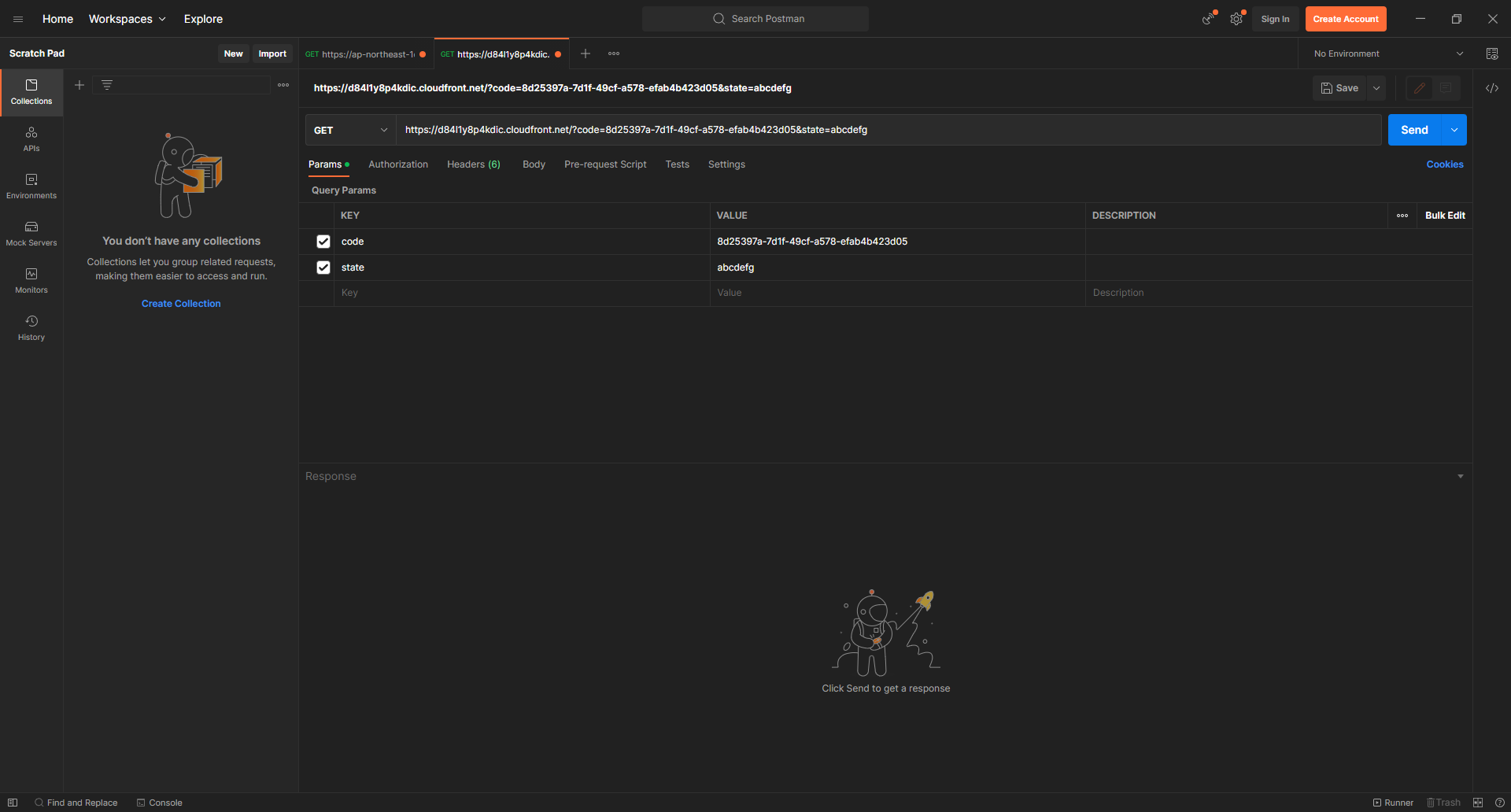Open the settings gear icon
Image resolution: width=1511 pixels, height=812 pixels.
(1236, 19)
